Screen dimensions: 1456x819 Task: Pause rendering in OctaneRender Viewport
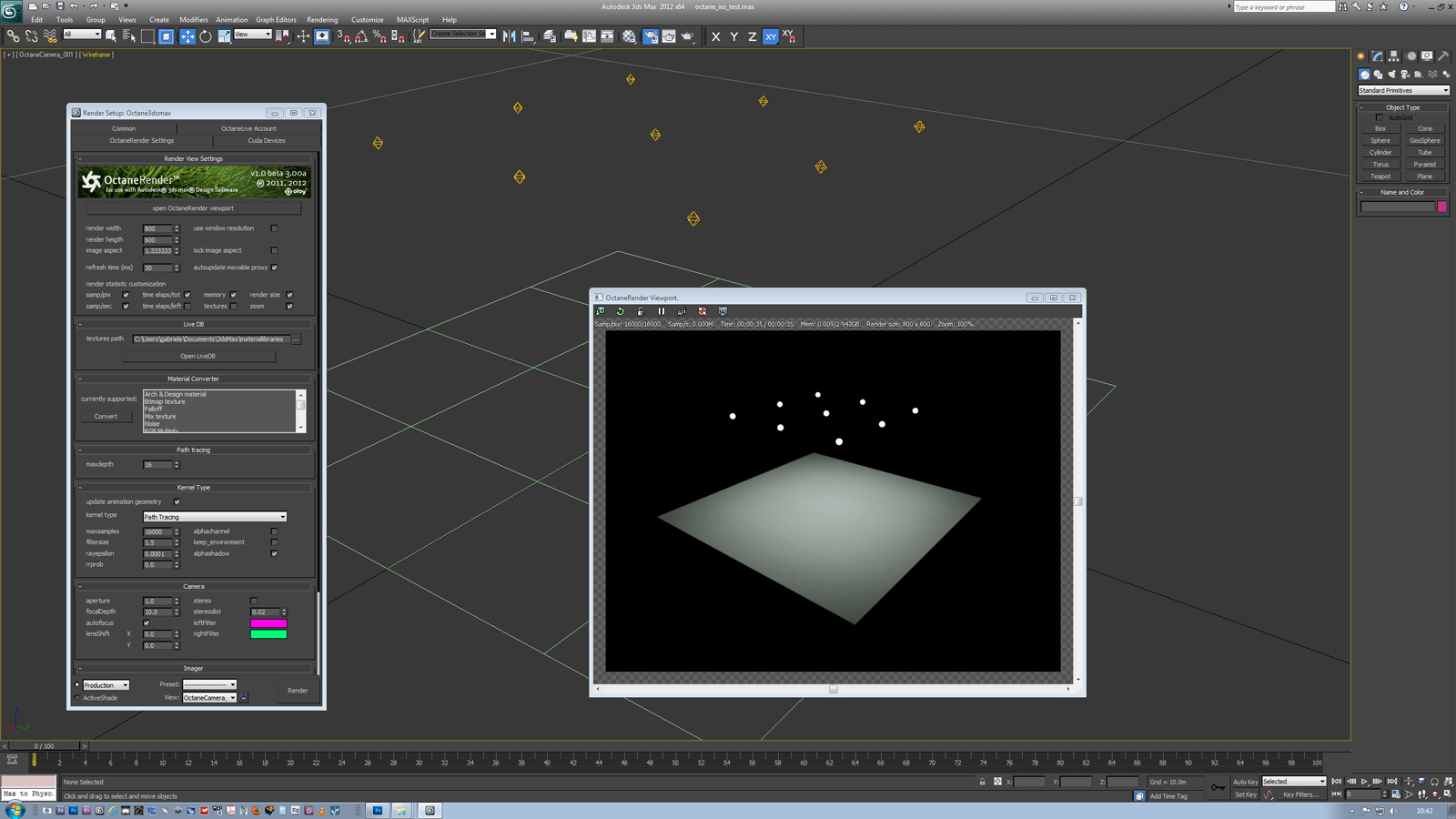point(662,311)
